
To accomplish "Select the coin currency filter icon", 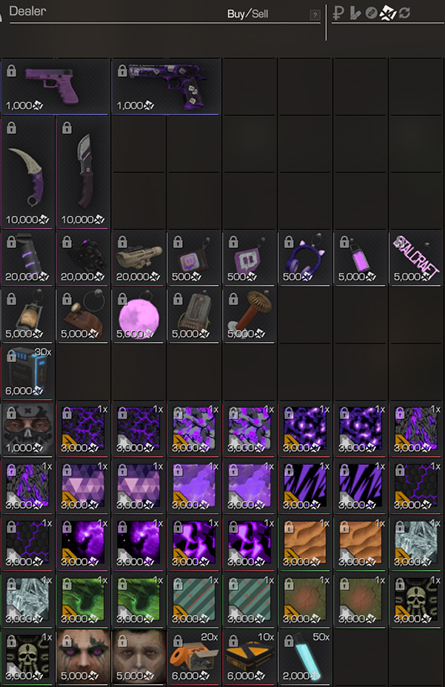I will pos(371,14).
